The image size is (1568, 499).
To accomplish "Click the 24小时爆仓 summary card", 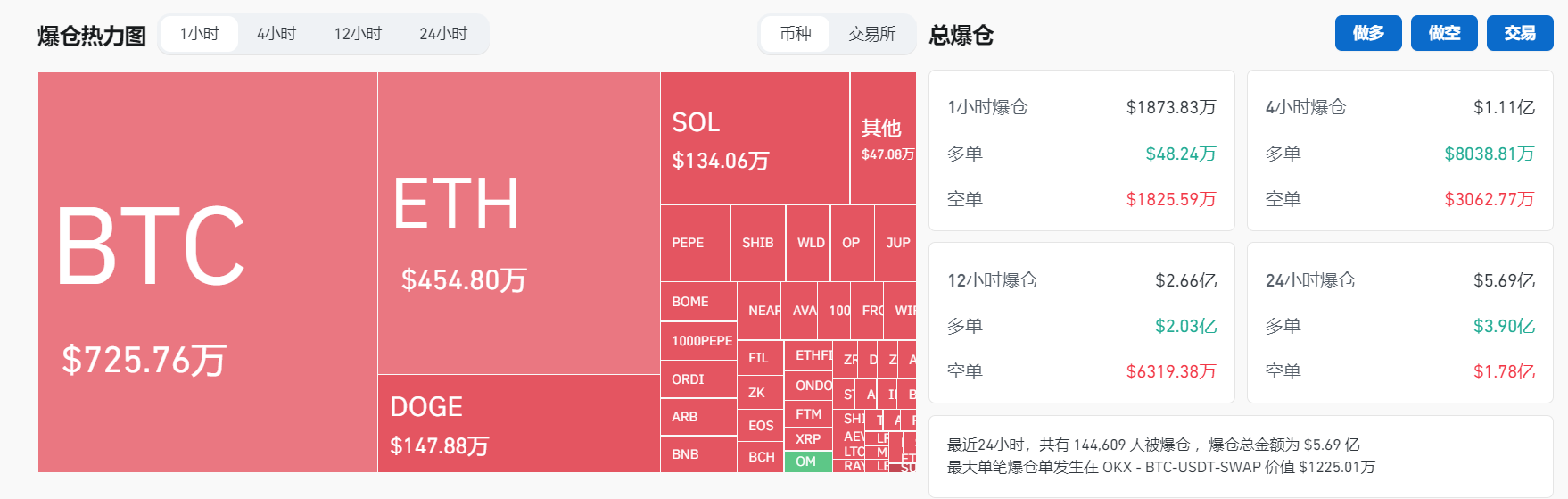I will coord(1399,323).
